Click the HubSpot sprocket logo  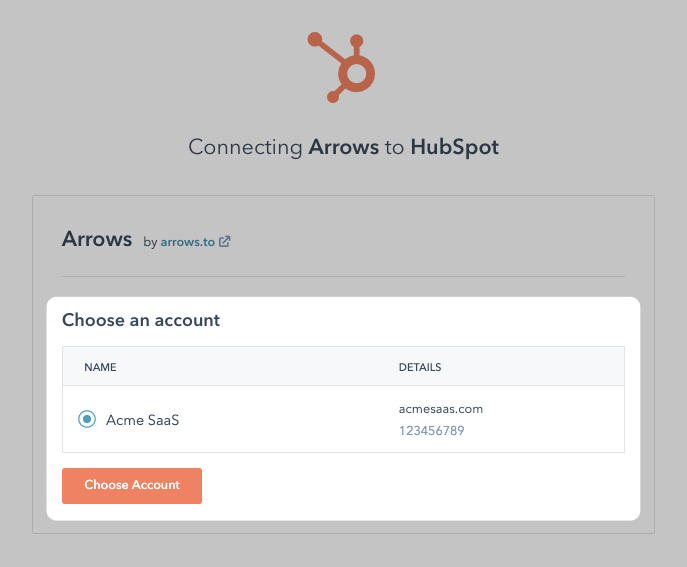tap(343, 66)
